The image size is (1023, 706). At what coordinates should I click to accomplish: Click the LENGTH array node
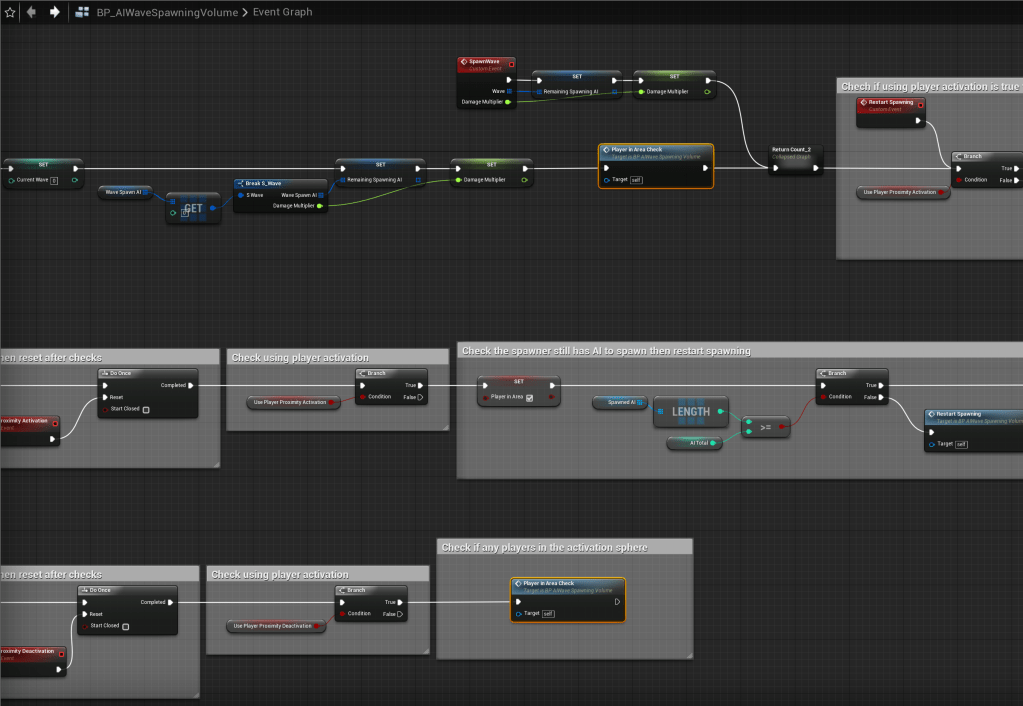click(691, 411)
